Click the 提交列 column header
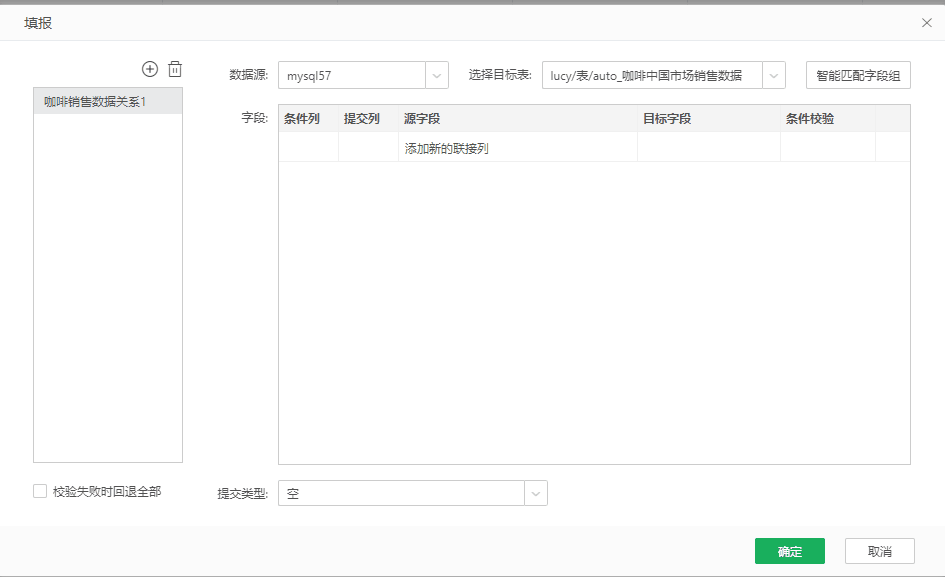945x577 pixels. point(362,118)
